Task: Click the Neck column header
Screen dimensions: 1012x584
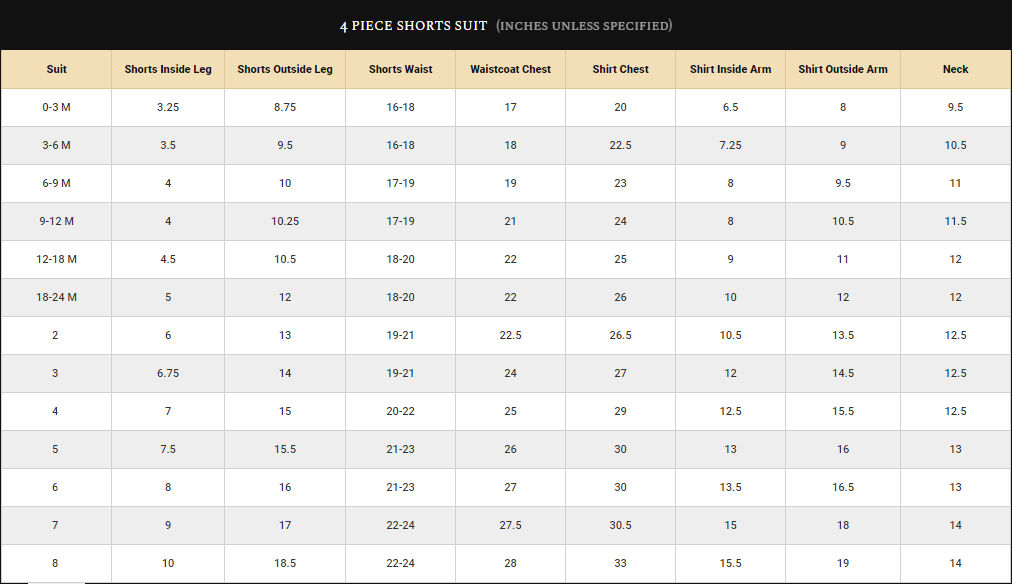Action: [955, 69]
